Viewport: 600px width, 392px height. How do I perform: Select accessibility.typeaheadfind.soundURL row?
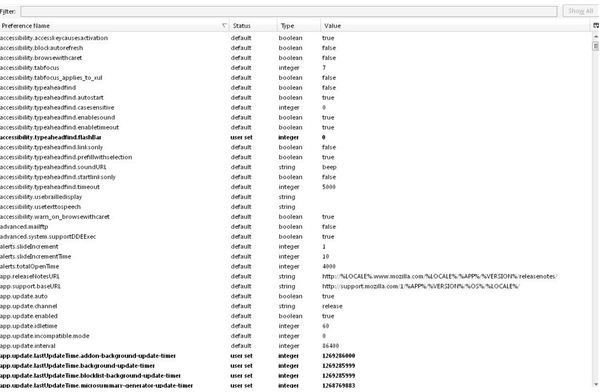point(296,167)
